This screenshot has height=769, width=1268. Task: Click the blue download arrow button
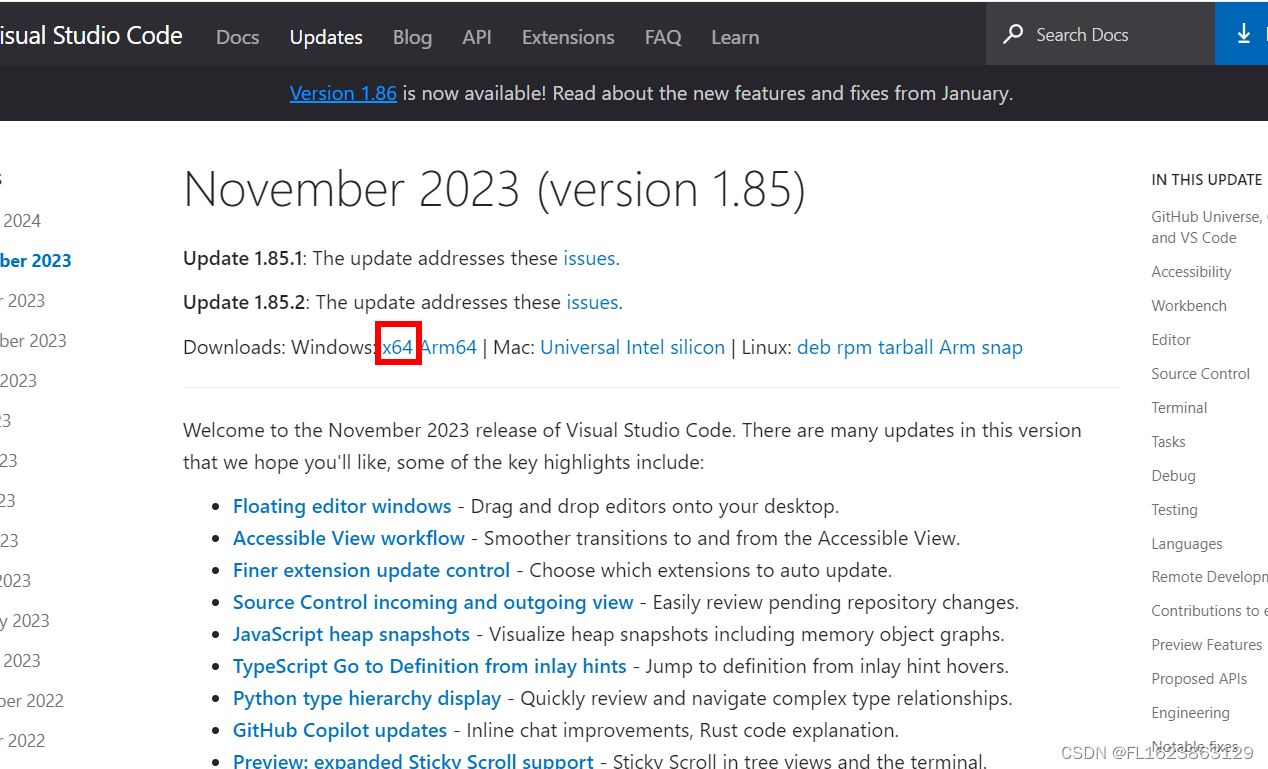point(1242,33)
